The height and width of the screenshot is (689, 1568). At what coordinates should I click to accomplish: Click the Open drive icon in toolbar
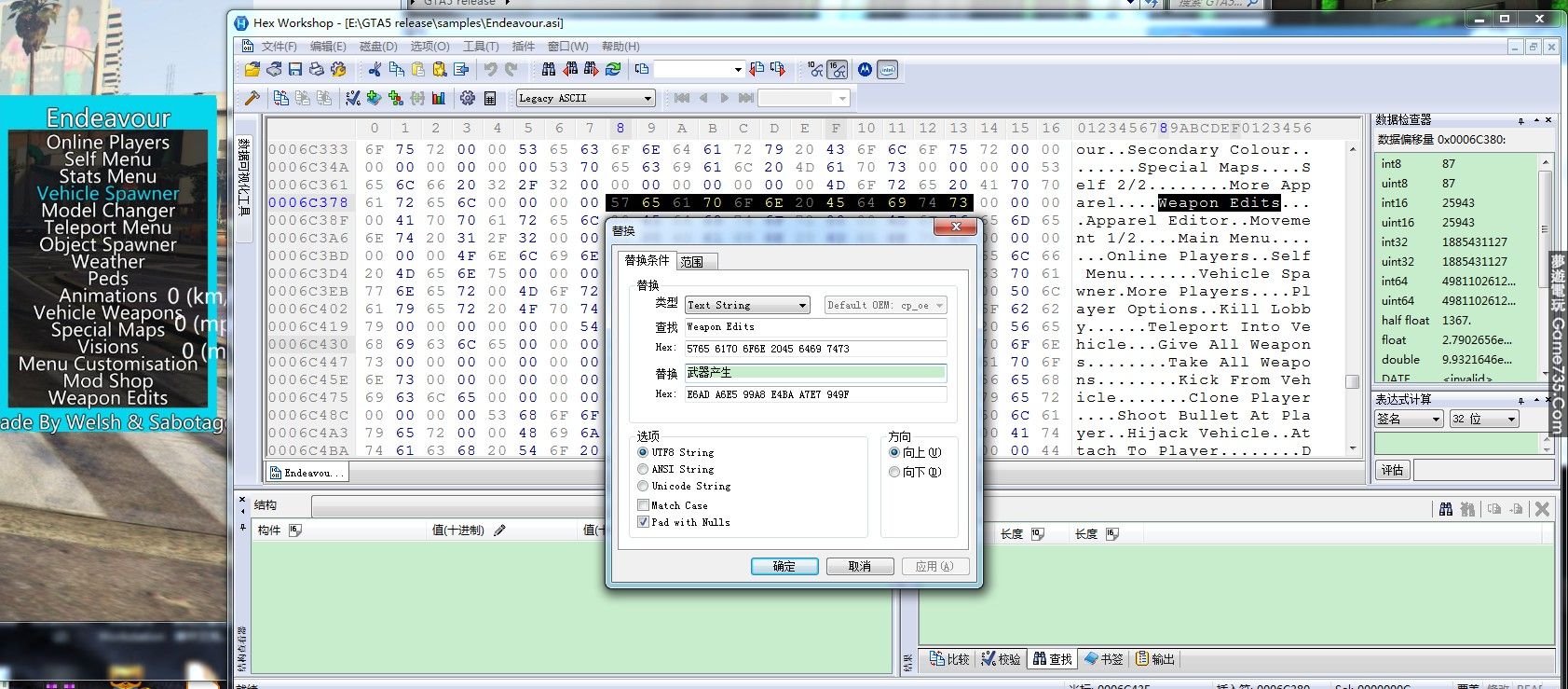(274, 70)
